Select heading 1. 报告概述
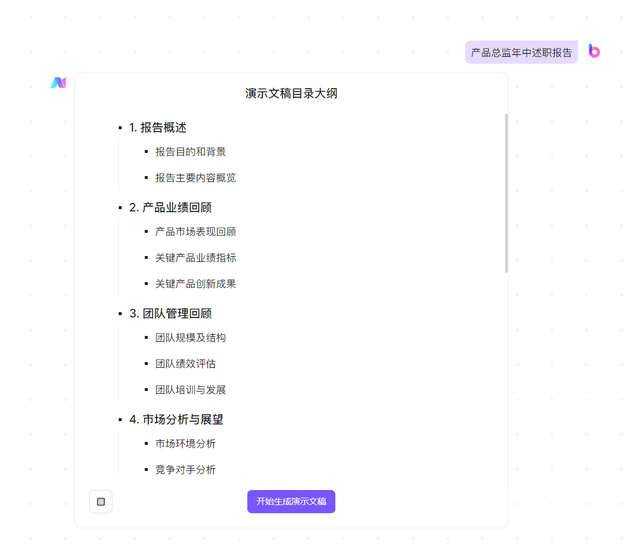This screenshot has height=552, width=640. pyautogui.click(x=158, y=128)
